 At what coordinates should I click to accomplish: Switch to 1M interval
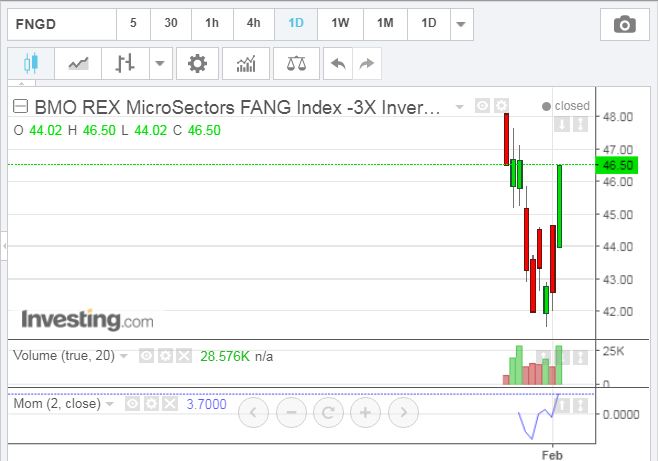[x=385, y=24]
